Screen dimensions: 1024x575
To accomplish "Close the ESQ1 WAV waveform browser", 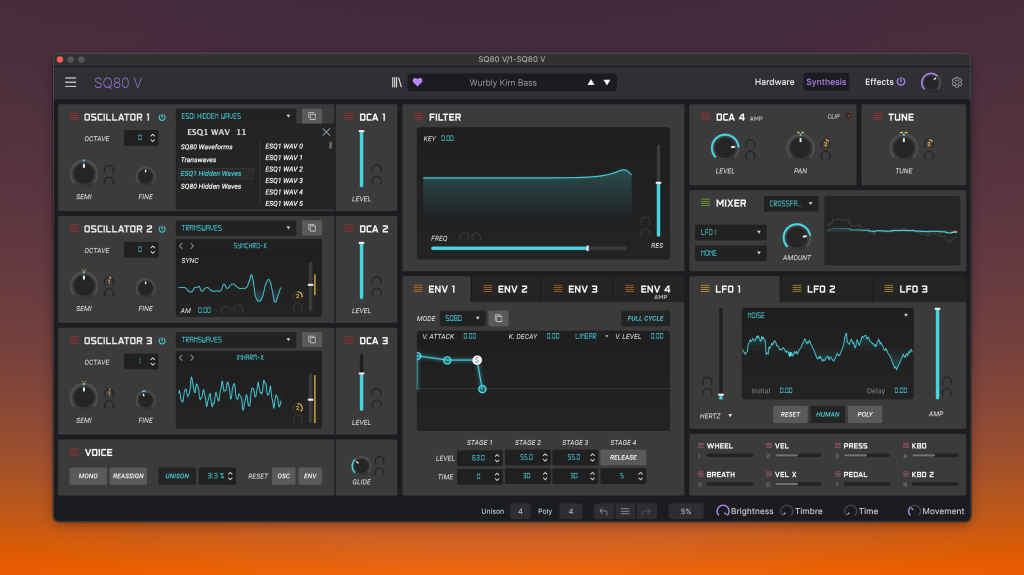I will [325, 132].
